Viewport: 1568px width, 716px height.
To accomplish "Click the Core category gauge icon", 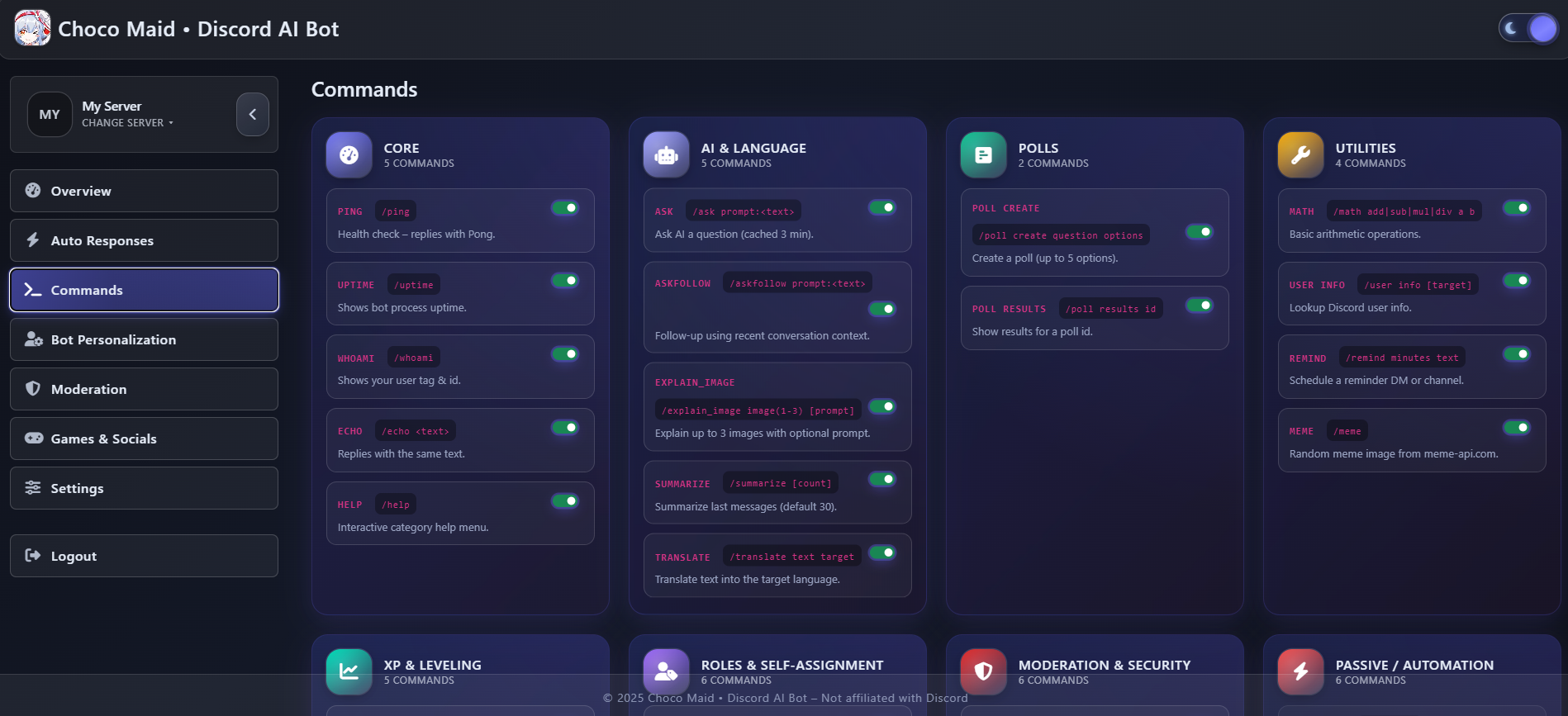I will pos(349,154).
